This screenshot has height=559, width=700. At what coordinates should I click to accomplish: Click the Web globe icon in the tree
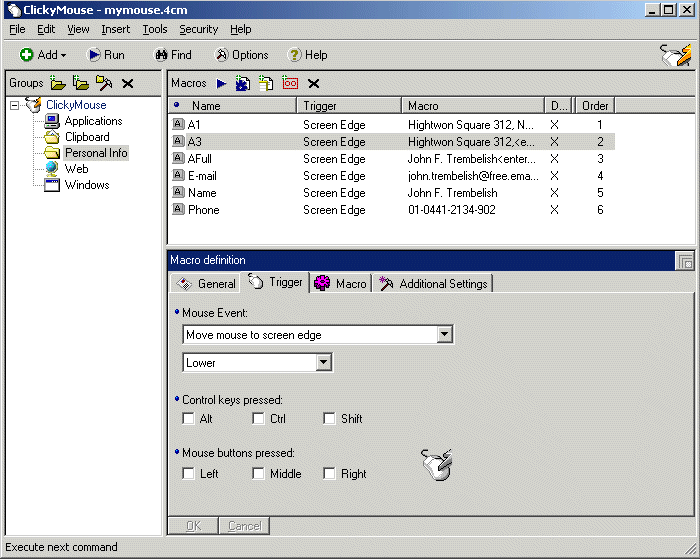[52, 169]
